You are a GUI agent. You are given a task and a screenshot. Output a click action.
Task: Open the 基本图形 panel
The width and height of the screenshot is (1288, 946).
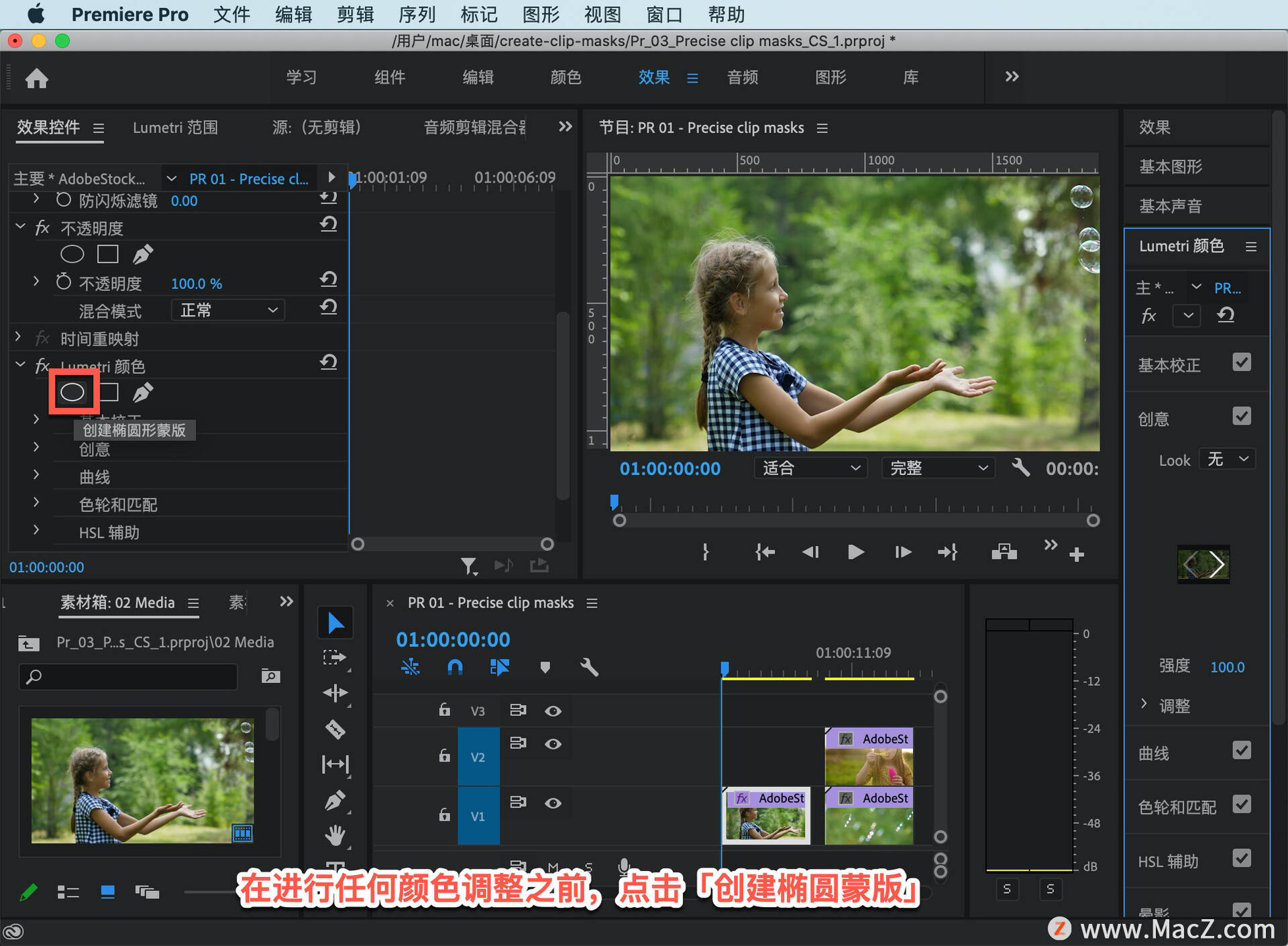click(x=1171, y=166)
